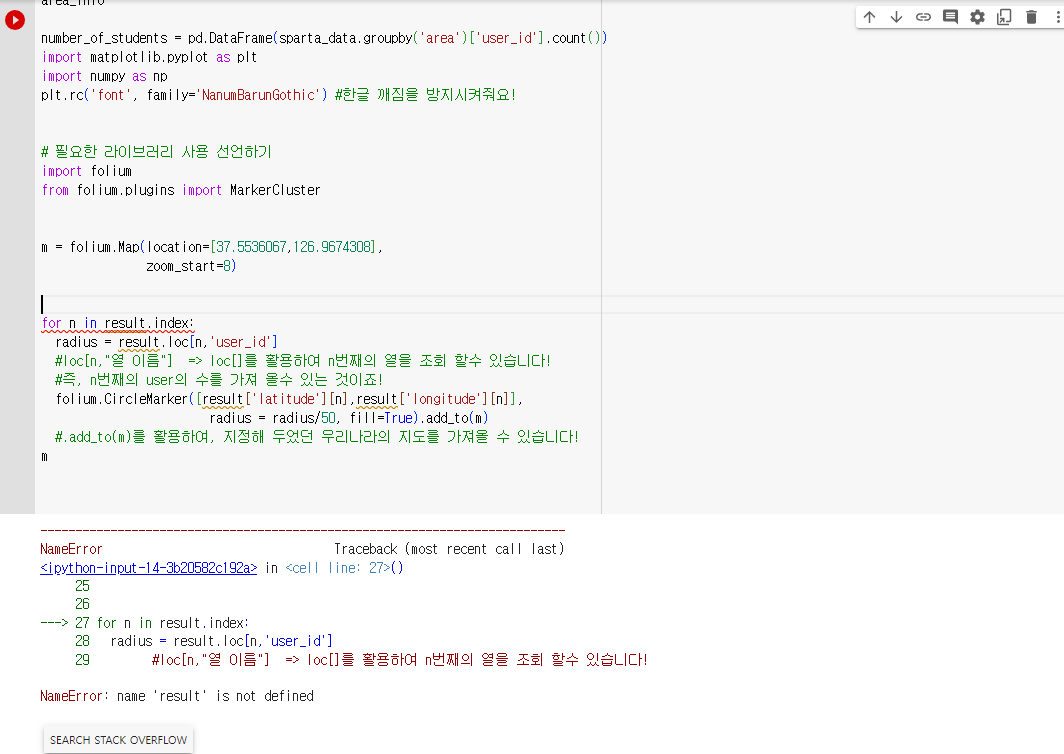Click the 'radius = radius/50, fill=True).add_to(m)' line
1064x754 pixels.
pos(349,418)
